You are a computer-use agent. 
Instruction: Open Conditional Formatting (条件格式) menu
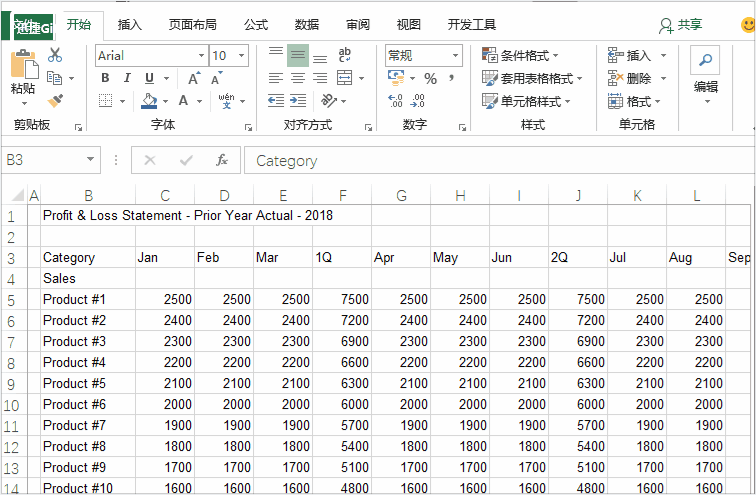pos(520,55)
